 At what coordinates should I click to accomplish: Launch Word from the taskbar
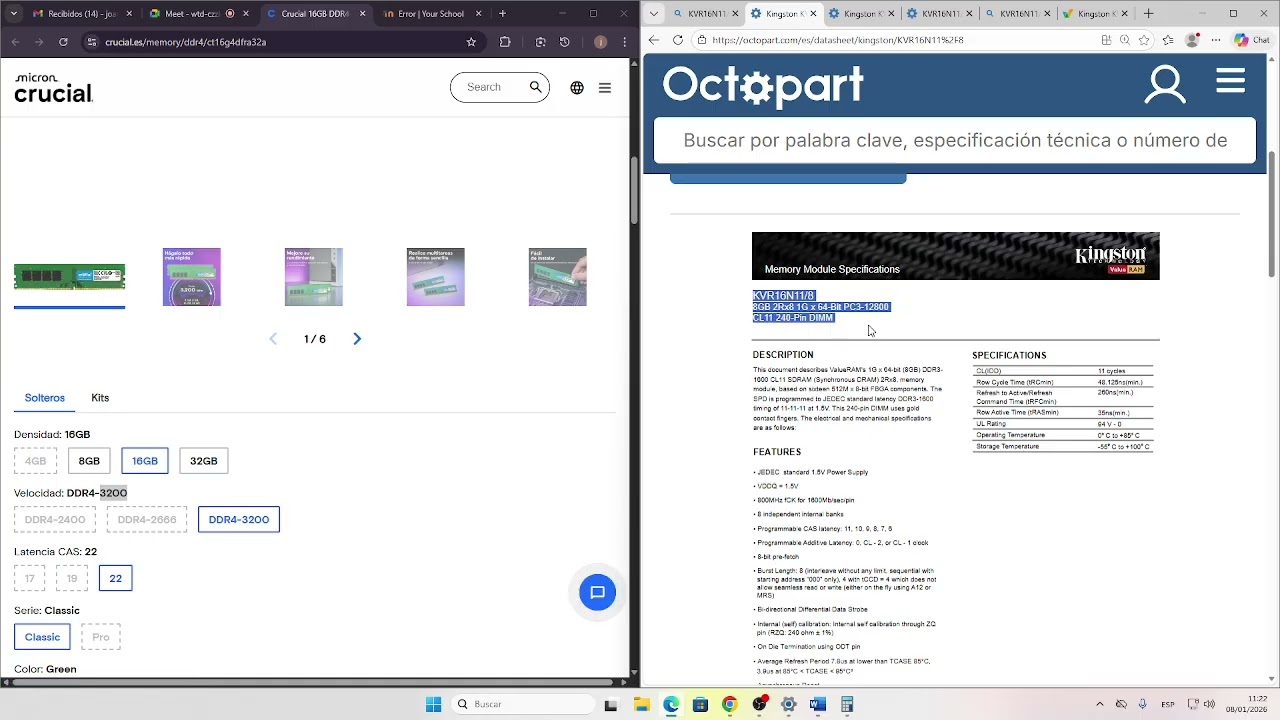(x=817, y=704)
